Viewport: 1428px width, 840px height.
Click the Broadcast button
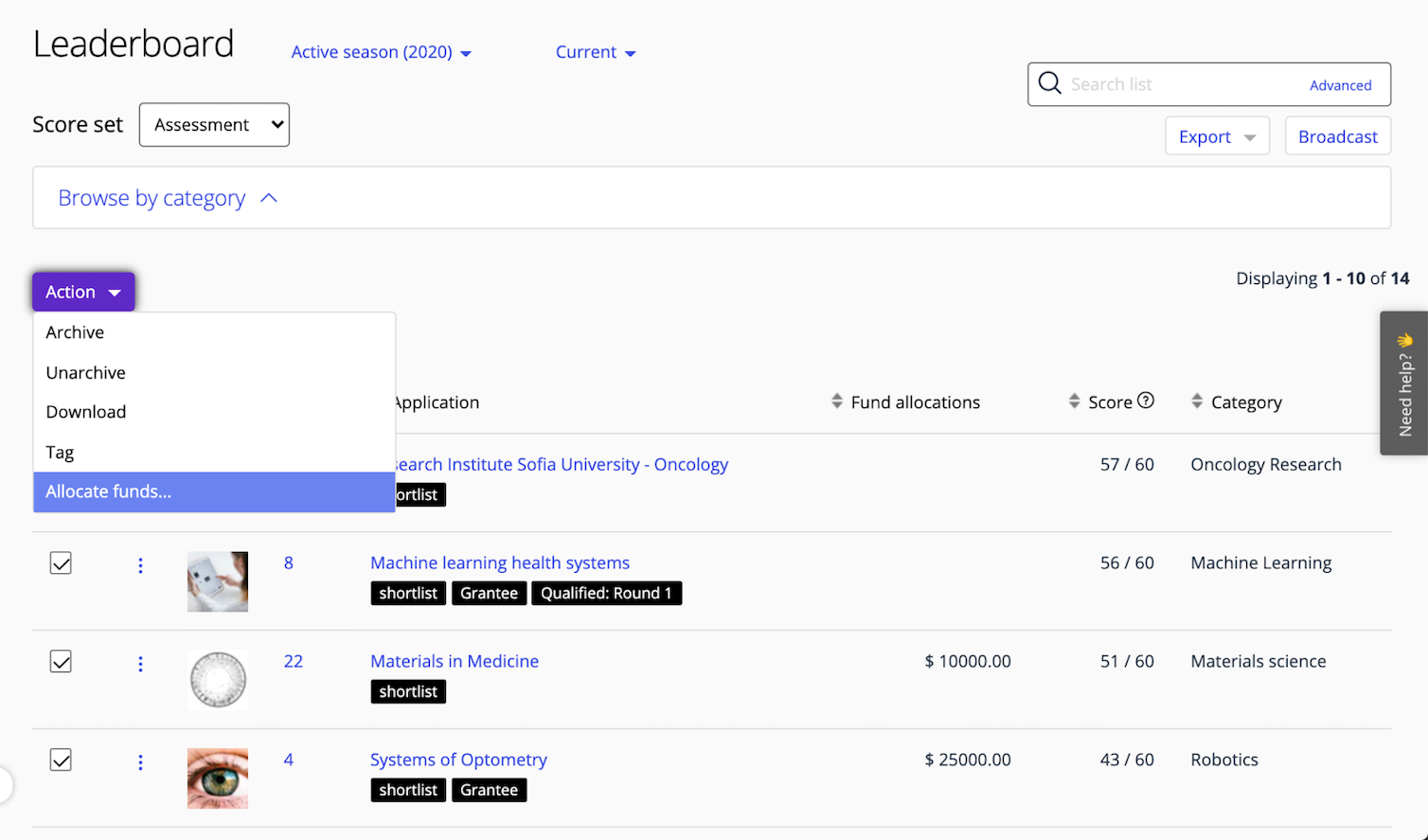point(1337,135)
